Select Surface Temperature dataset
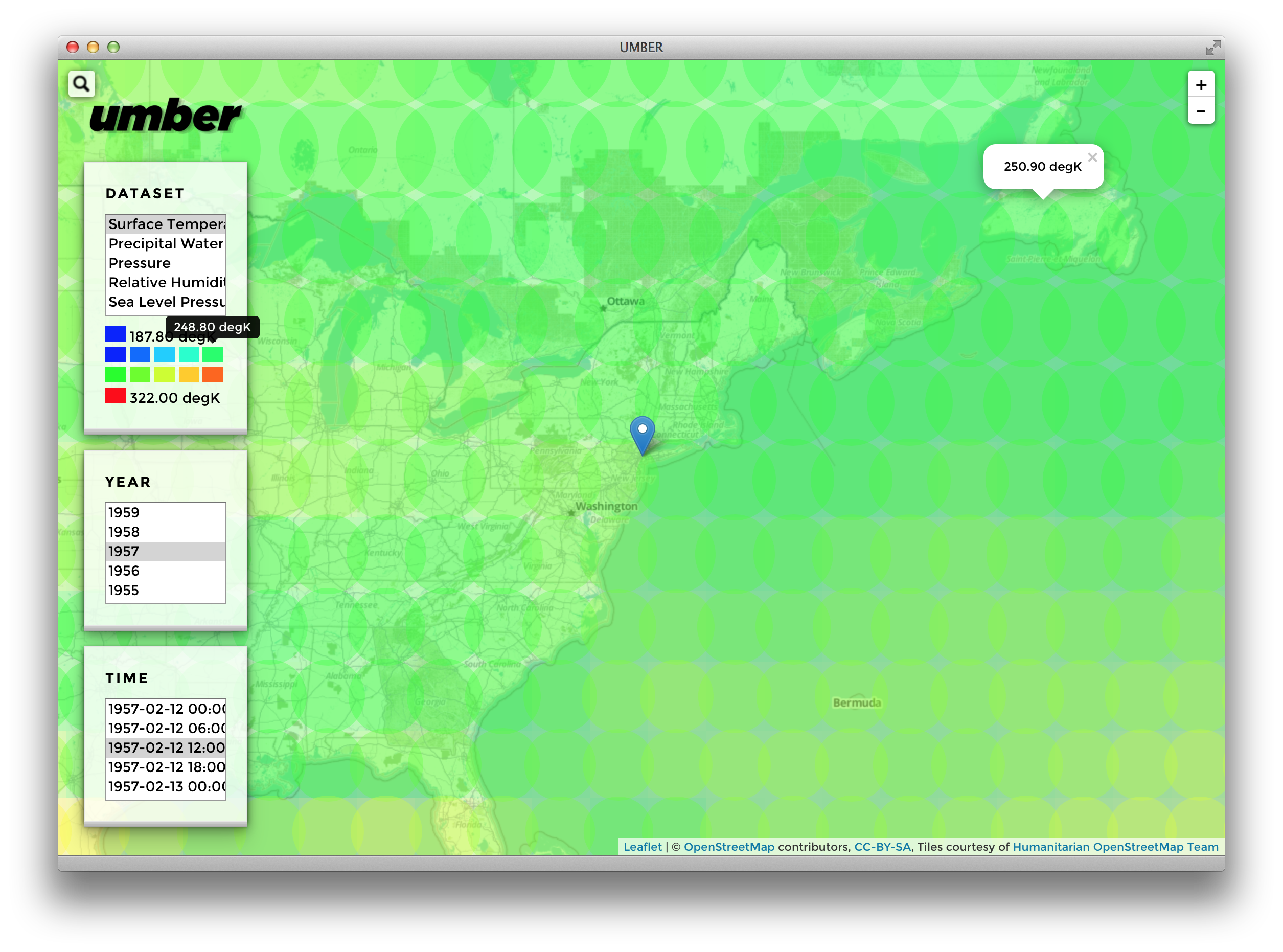This screenshot has width=1283, height=952. pos(165,224)
